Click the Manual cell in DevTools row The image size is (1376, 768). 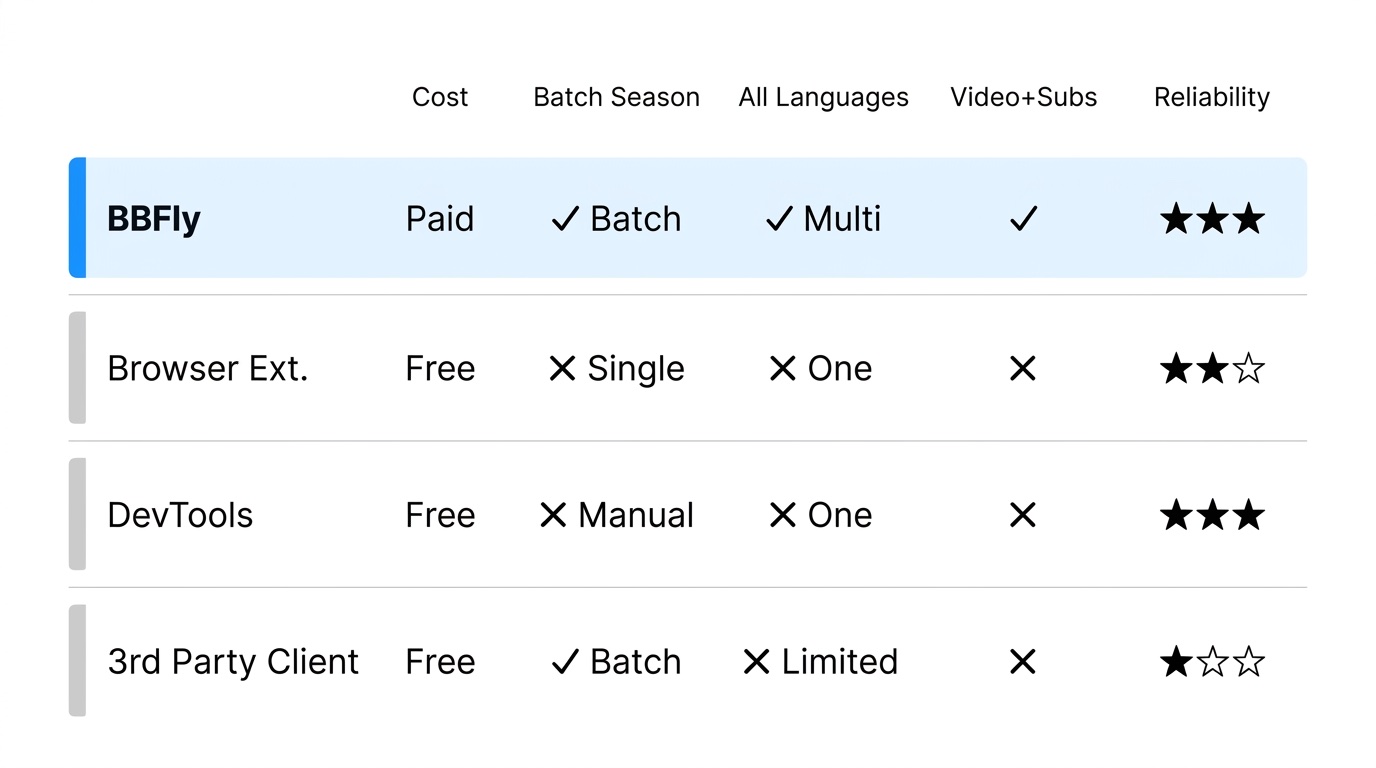616,515
